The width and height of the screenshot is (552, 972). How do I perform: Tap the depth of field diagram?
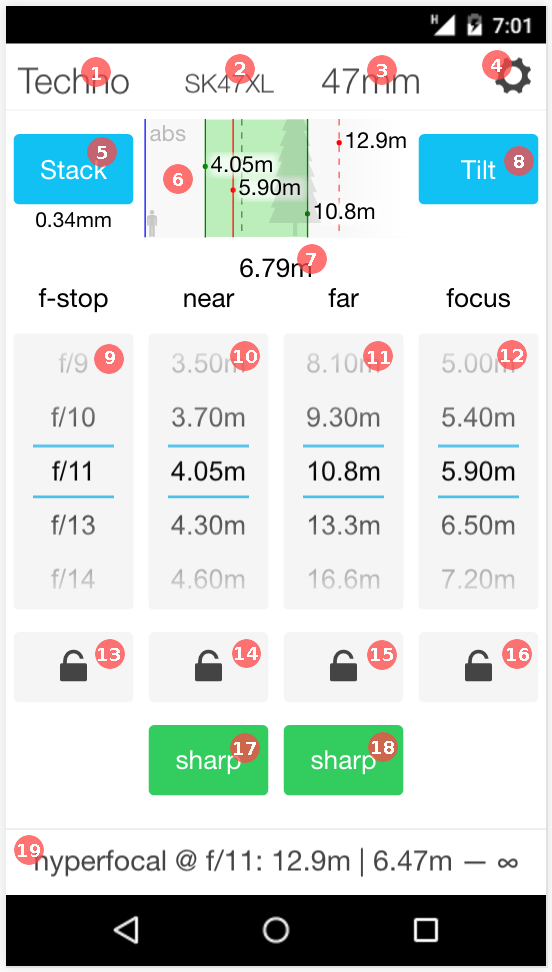278,179
